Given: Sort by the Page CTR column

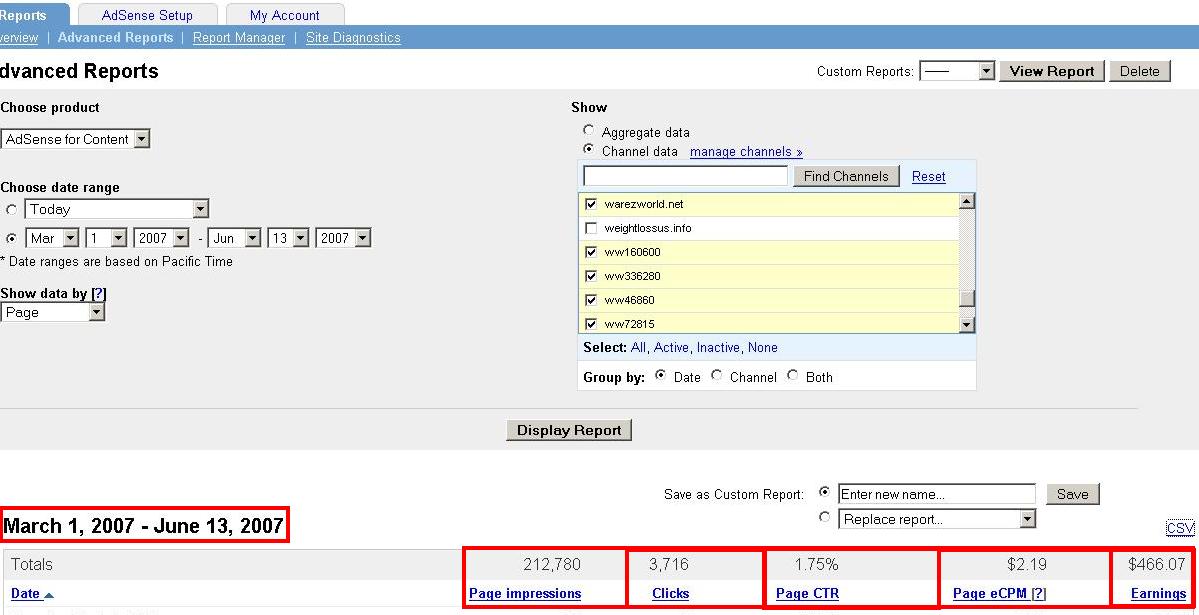Looking at the screenshot, I should [x=807, y=594].
